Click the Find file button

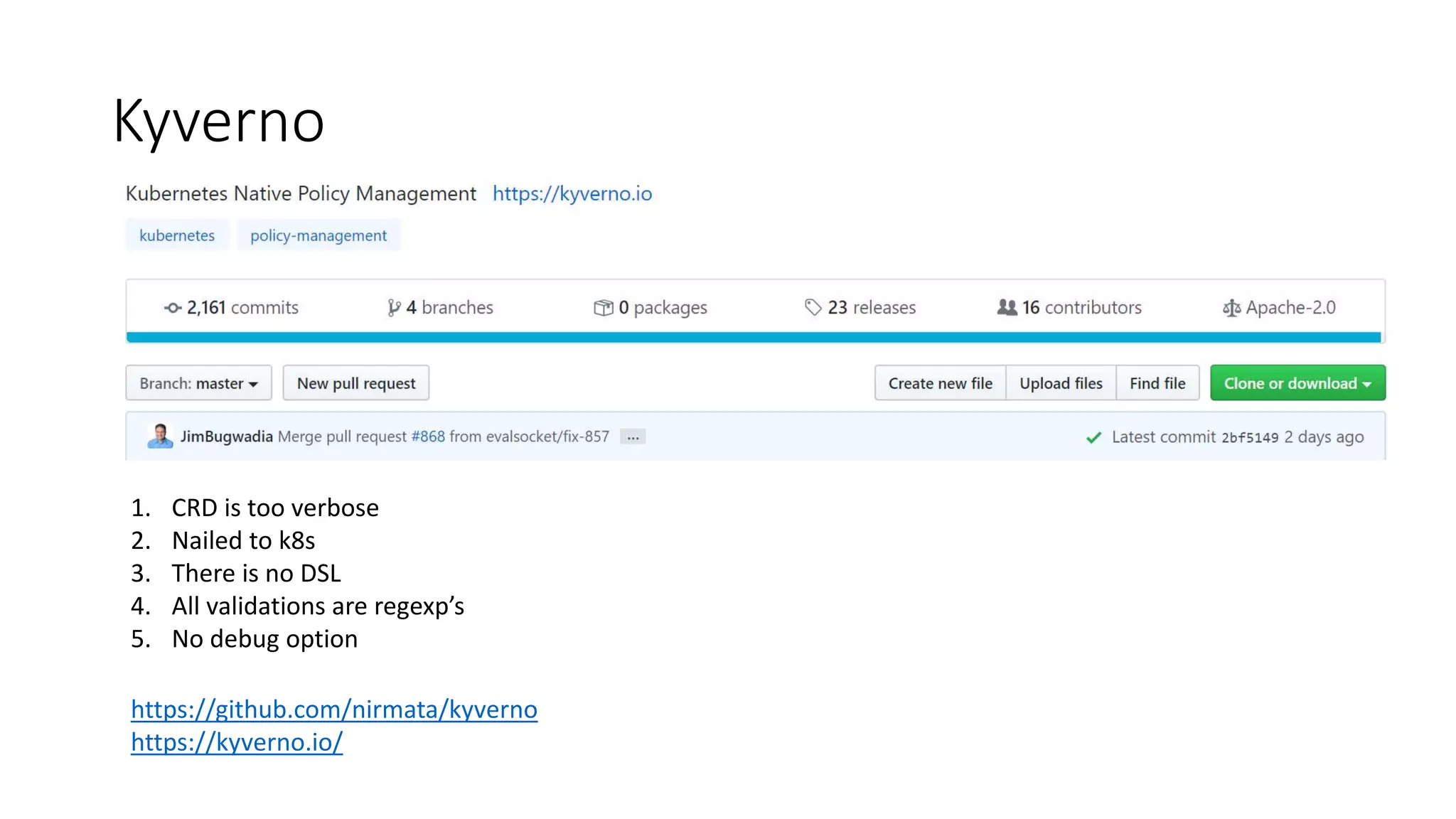(x=1157, y=383)
